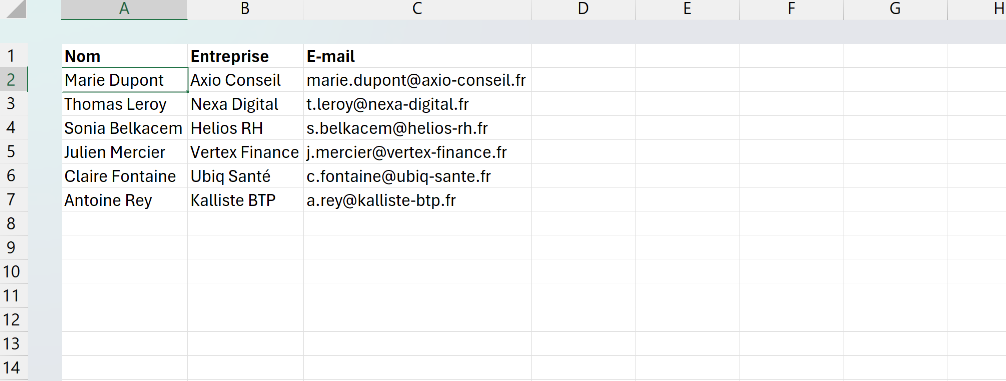Select the whole sheet with the corner triangle

click(15, 9)
